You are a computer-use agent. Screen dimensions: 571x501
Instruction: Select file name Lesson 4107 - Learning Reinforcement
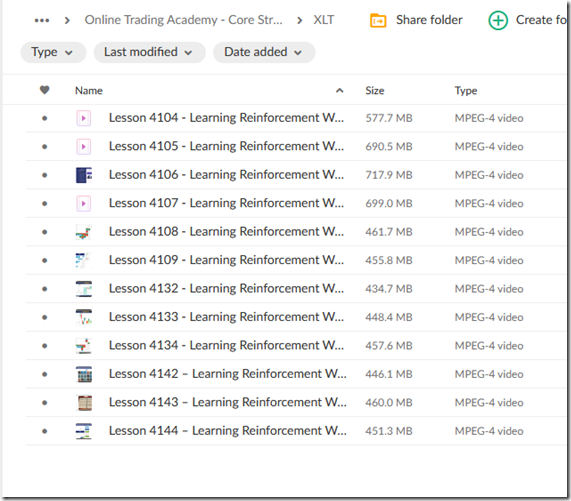coord(226,203)
